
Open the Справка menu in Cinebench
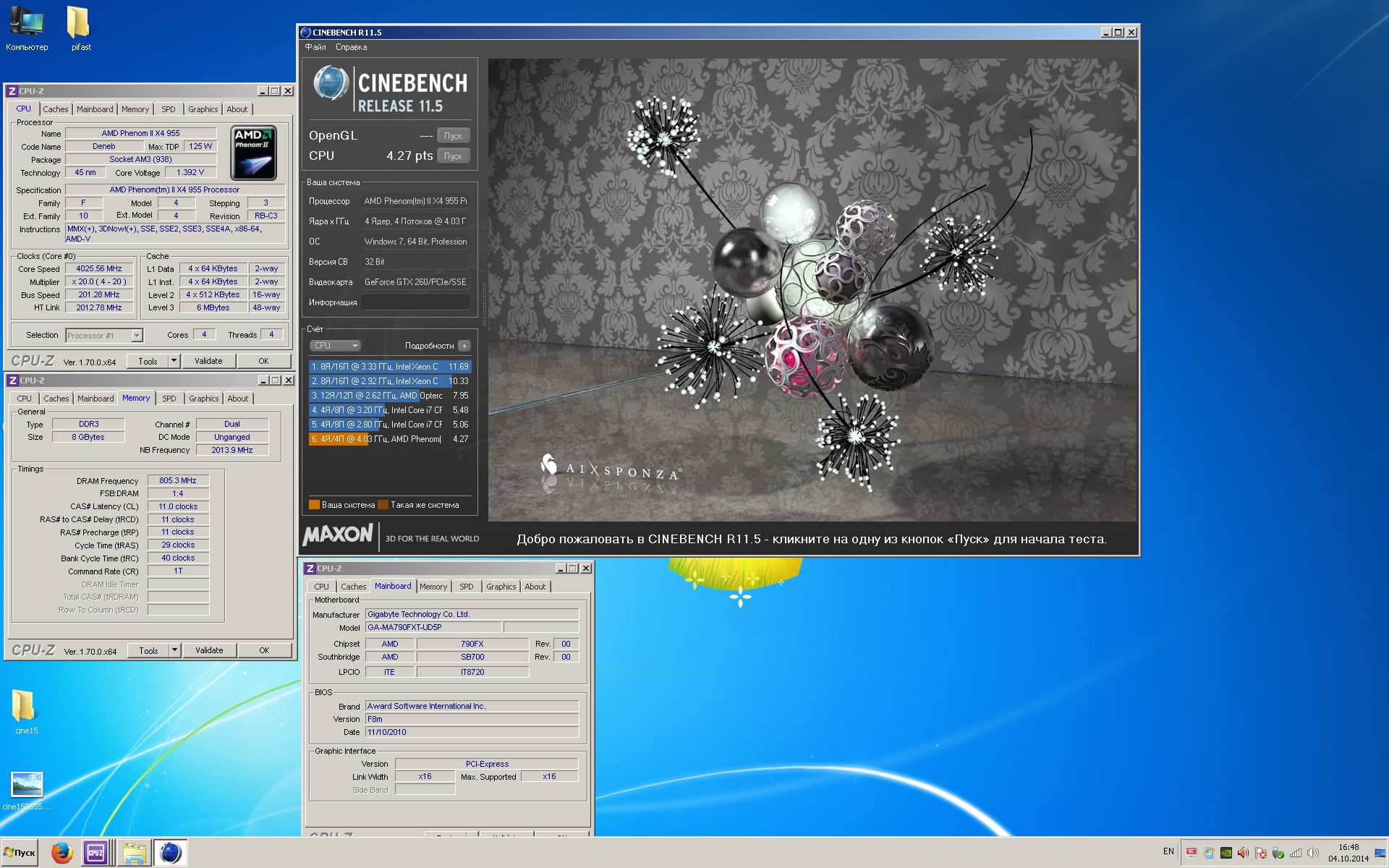[351, 47]
